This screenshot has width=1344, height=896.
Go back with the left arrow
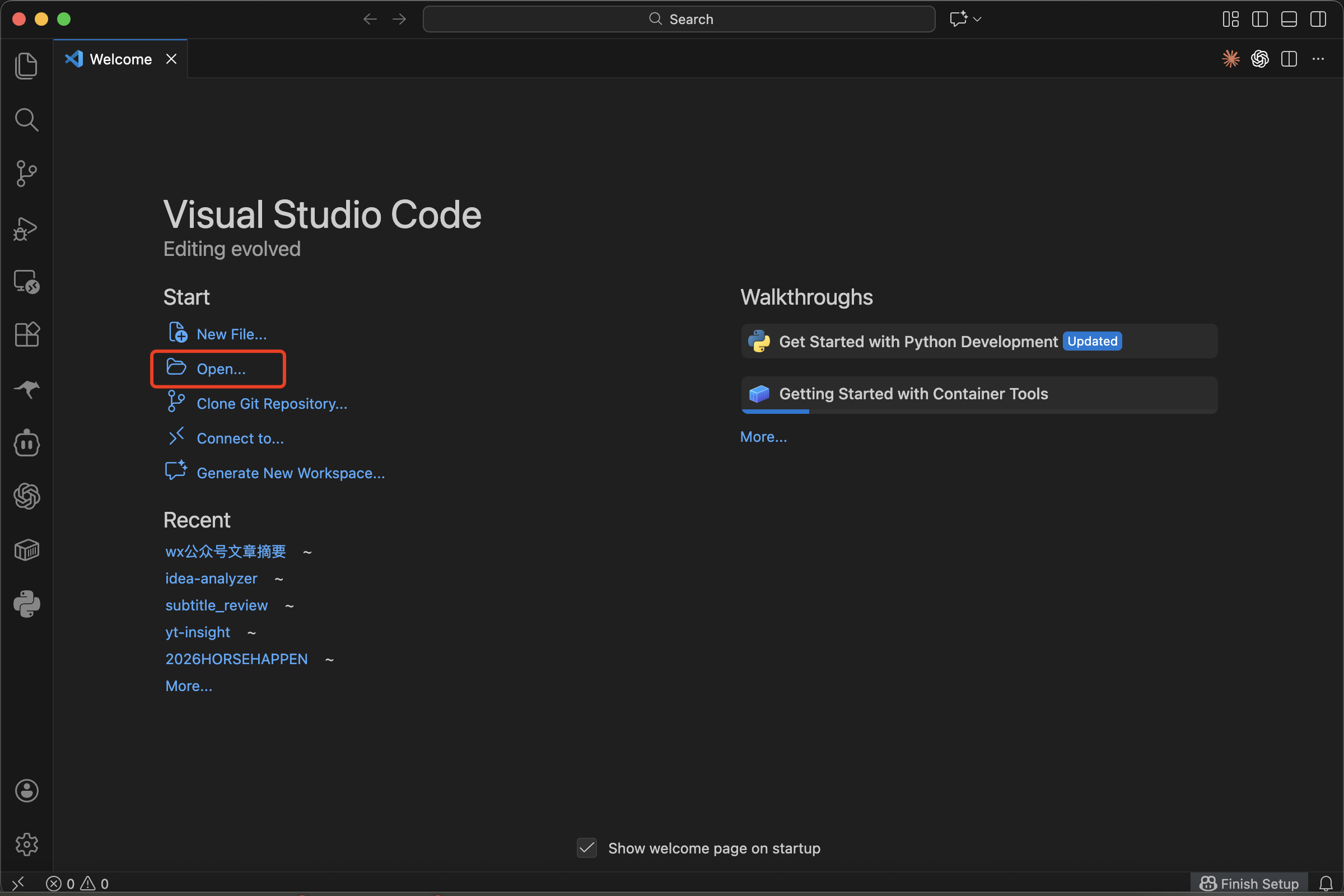(370, 19)
